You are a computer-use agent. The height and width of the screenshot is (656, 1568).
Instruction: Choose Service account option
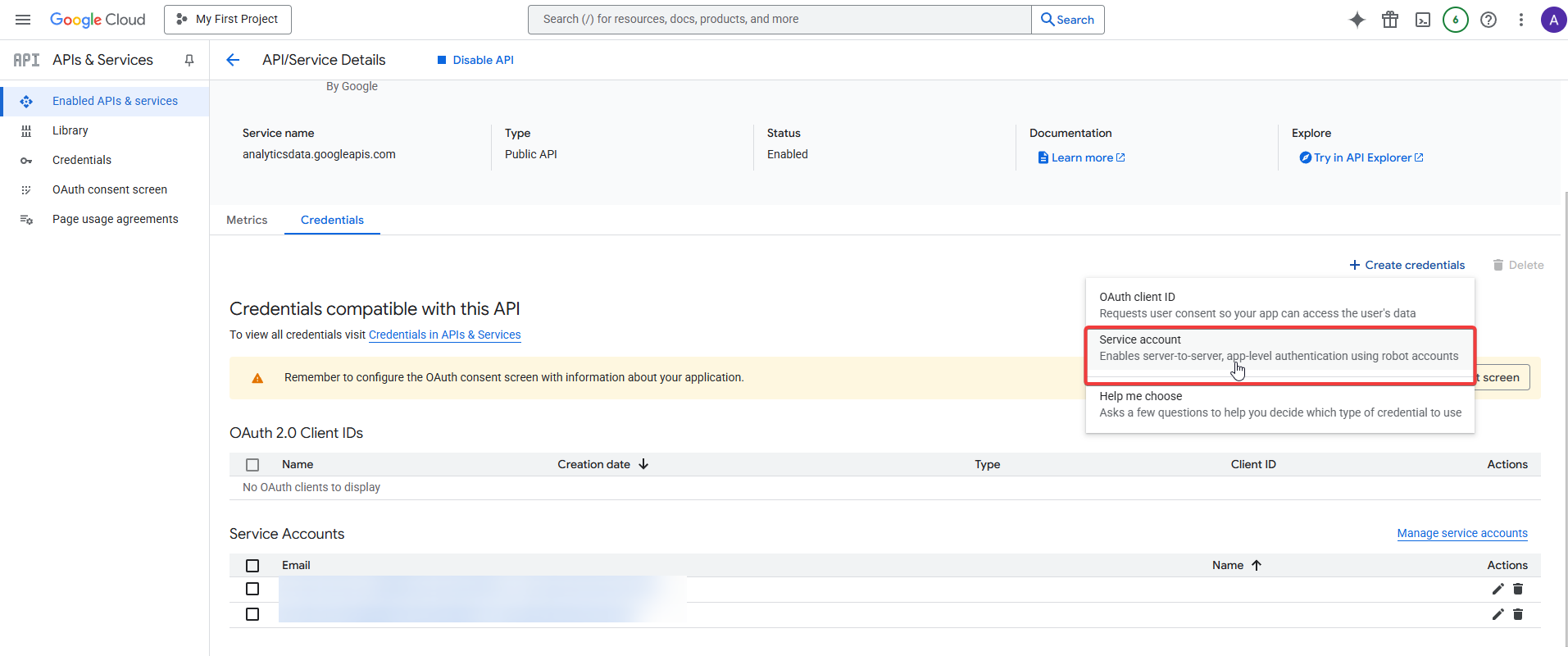1280,348
